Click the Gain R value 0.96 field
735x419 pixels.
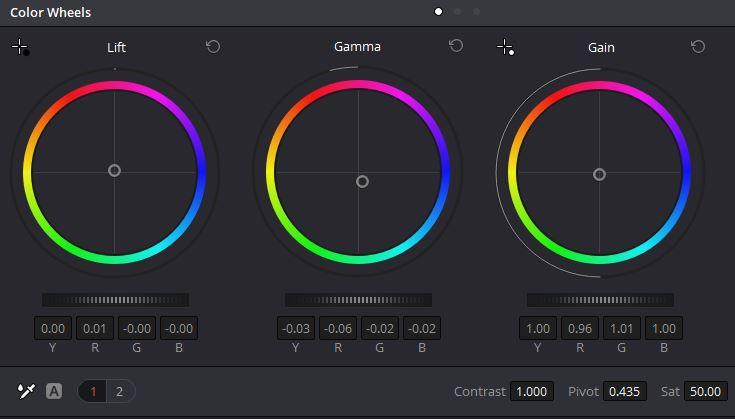580,329
